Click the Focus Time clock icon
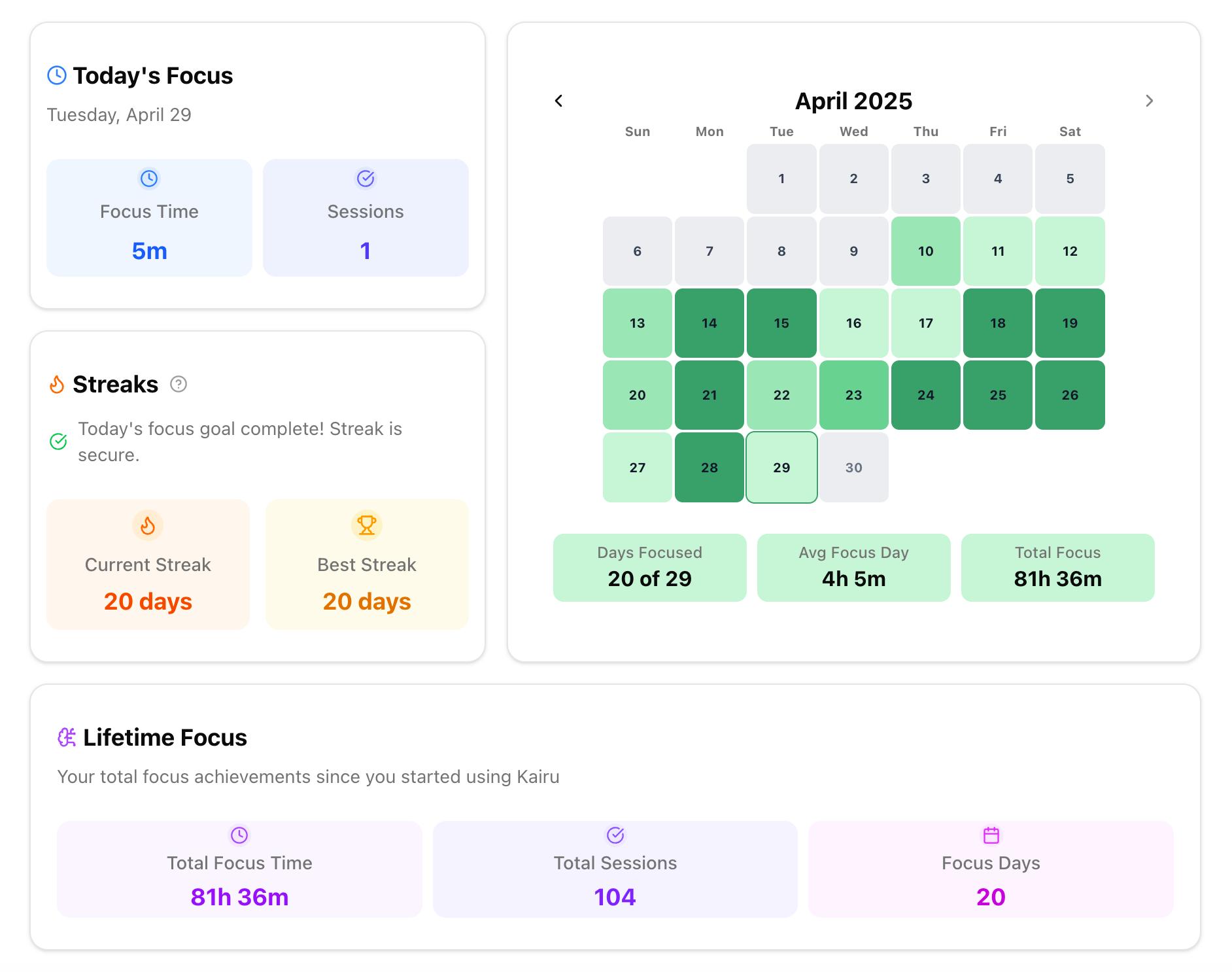The image size is (1232, 972). (149, 179)
